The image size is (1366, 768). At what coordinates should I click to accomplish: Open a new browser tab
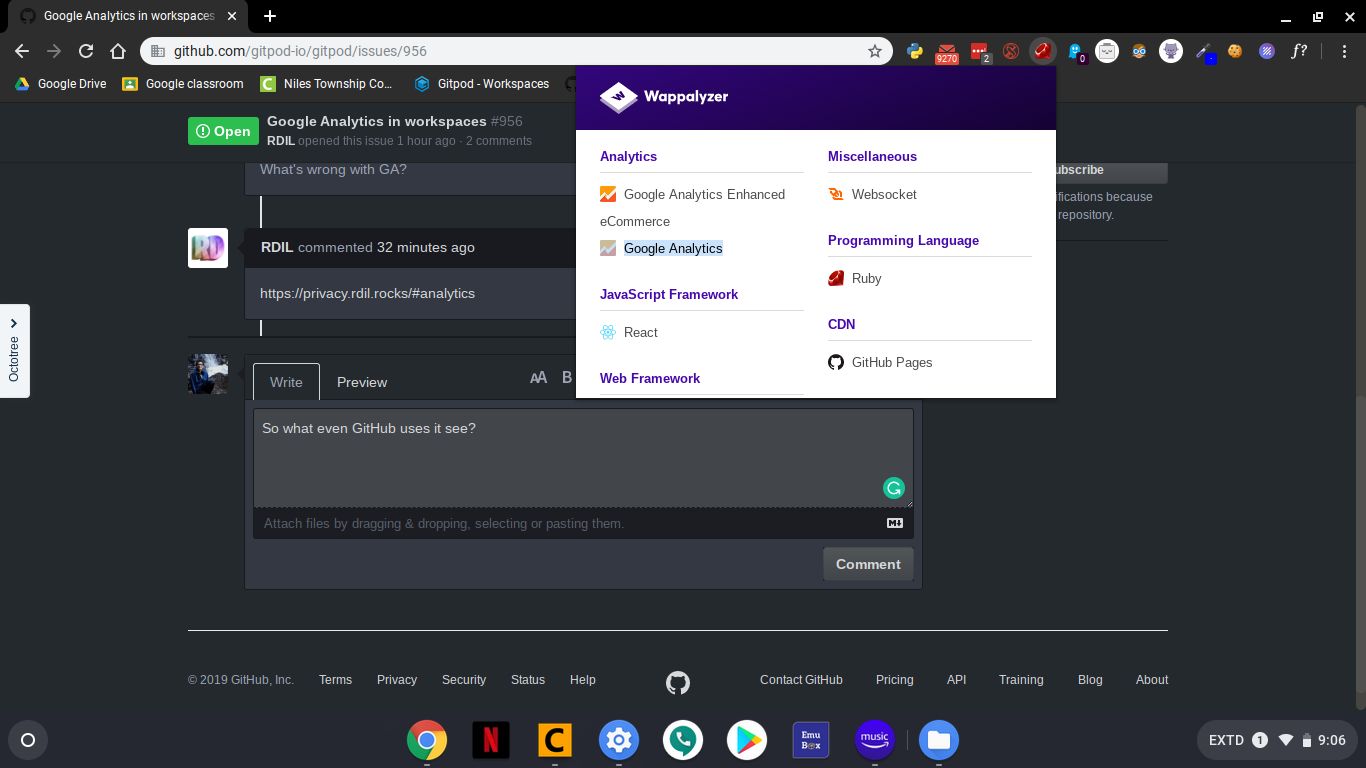click(x=270, y=16)
